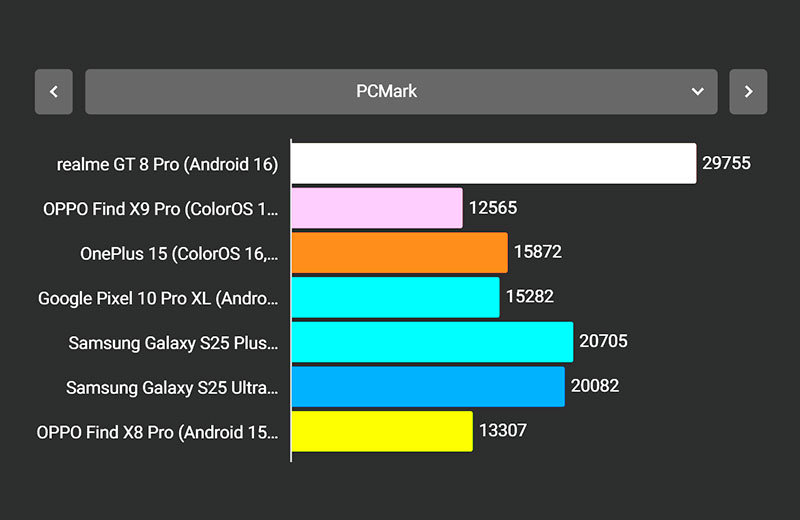
Task: Click the white realme GT 8 Pro bar
Action: [493, 164]
